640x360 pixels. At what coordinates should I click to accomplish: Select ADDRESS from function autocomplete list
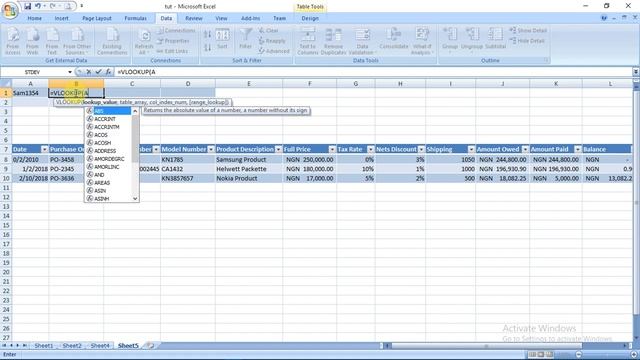click(108, 151)
